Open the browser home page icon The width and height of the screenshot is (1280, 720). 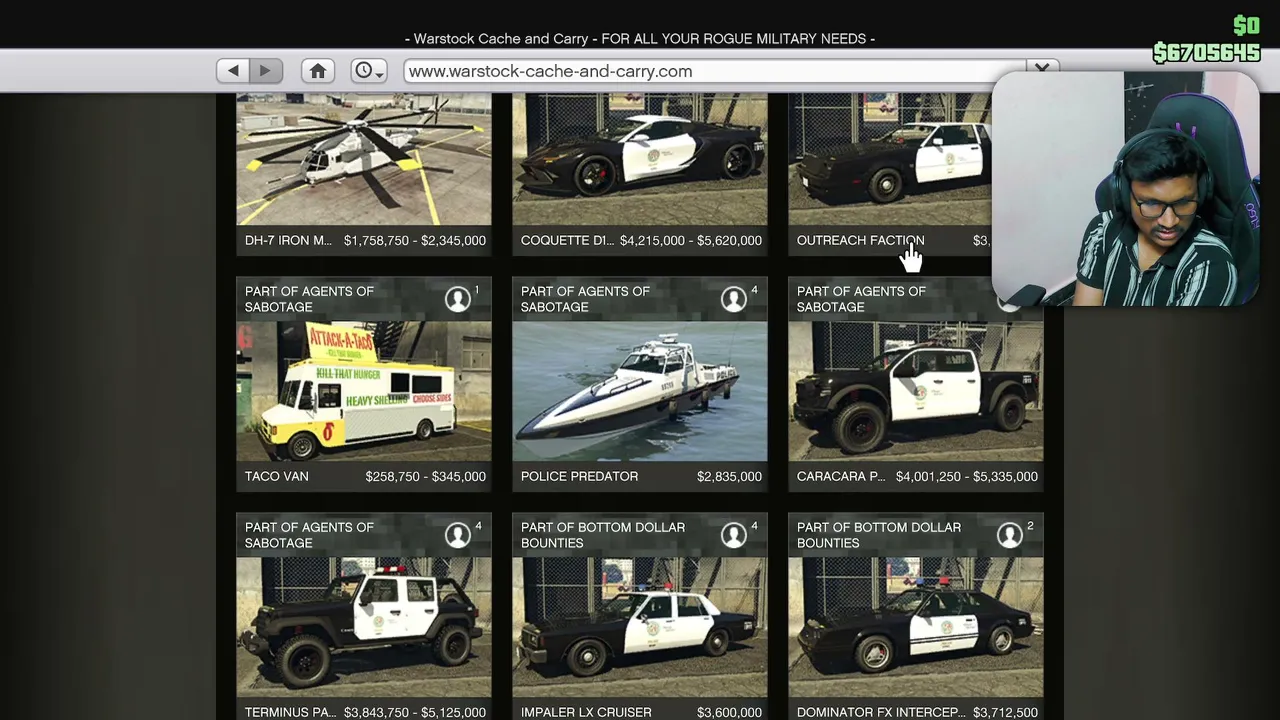click(x=318, y=71)
